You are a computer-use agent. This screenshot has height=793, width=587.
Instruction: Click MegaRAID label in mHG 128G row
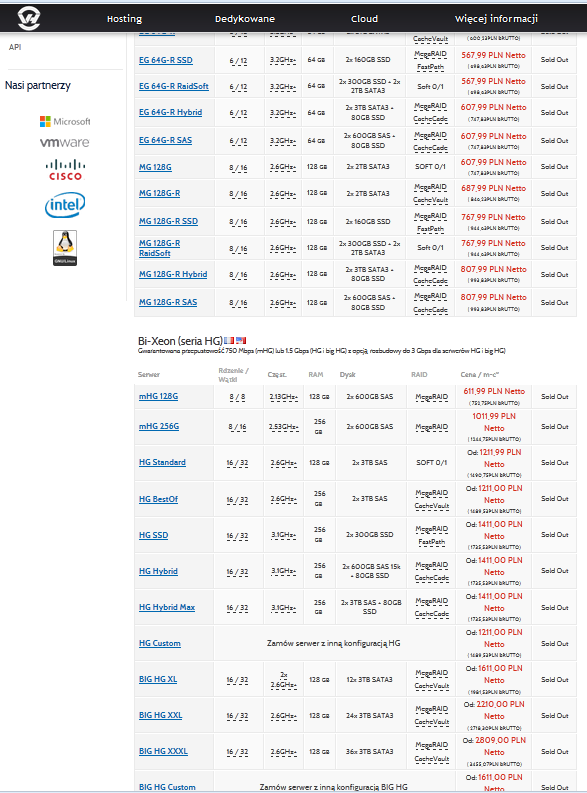431,397
